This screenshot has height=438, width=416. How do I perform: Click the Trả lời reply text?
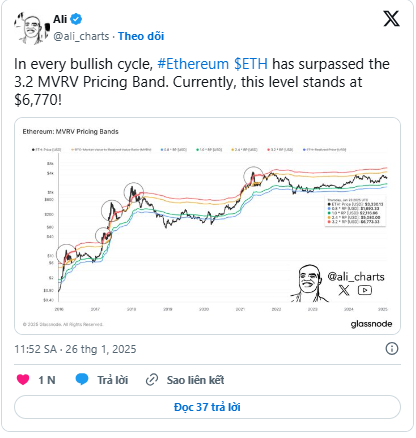click(113, 380)
